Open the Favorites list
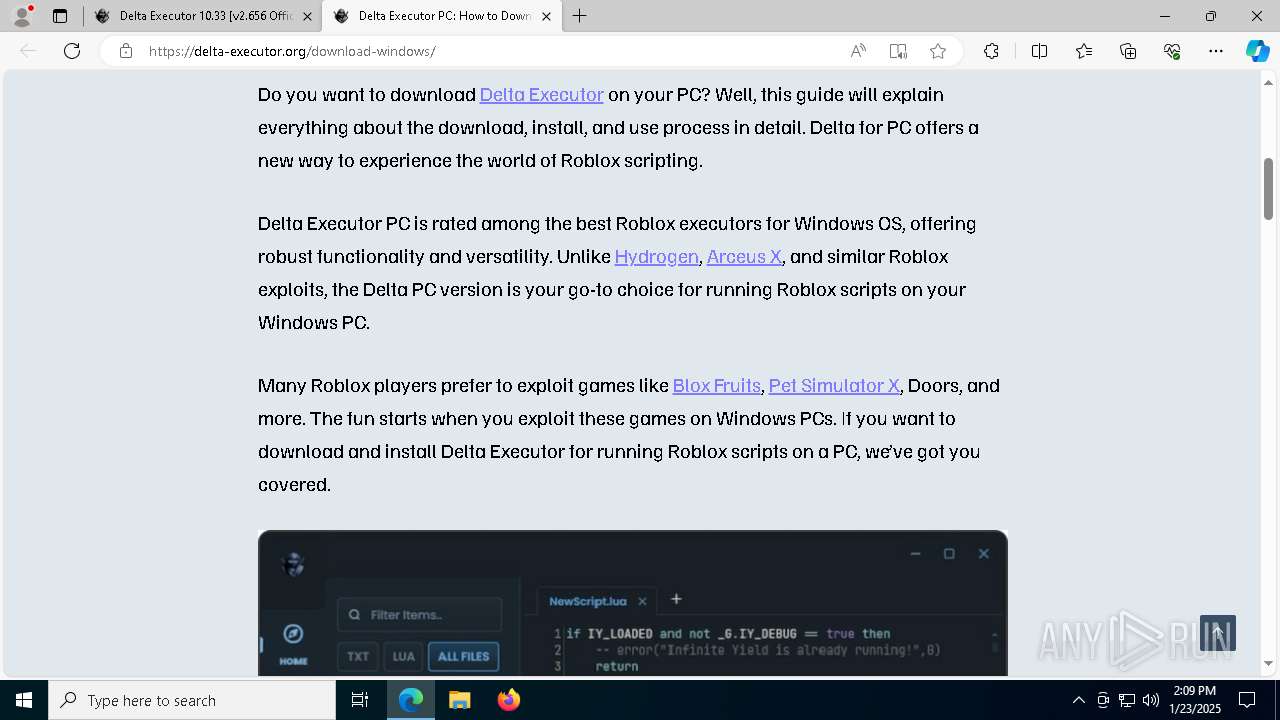The image size is (1280, 720). (1084, 51)
